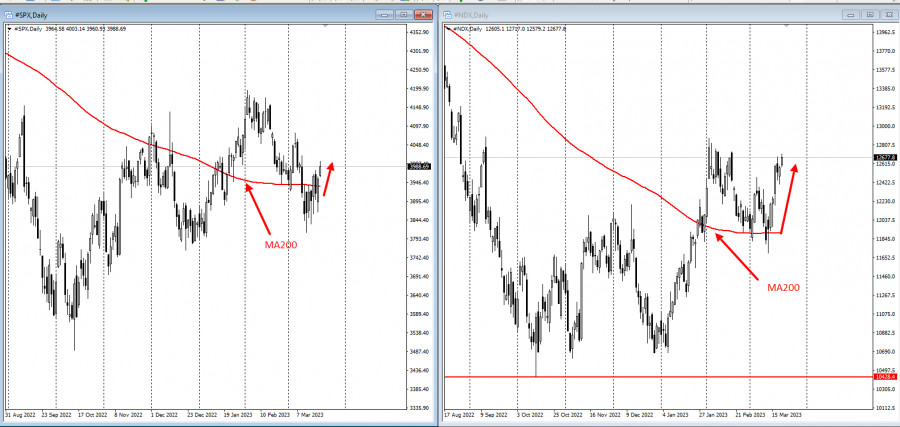Click the 31 Aug 2022 date on SPX axis

pyautogui.click(x=18, y=414)
